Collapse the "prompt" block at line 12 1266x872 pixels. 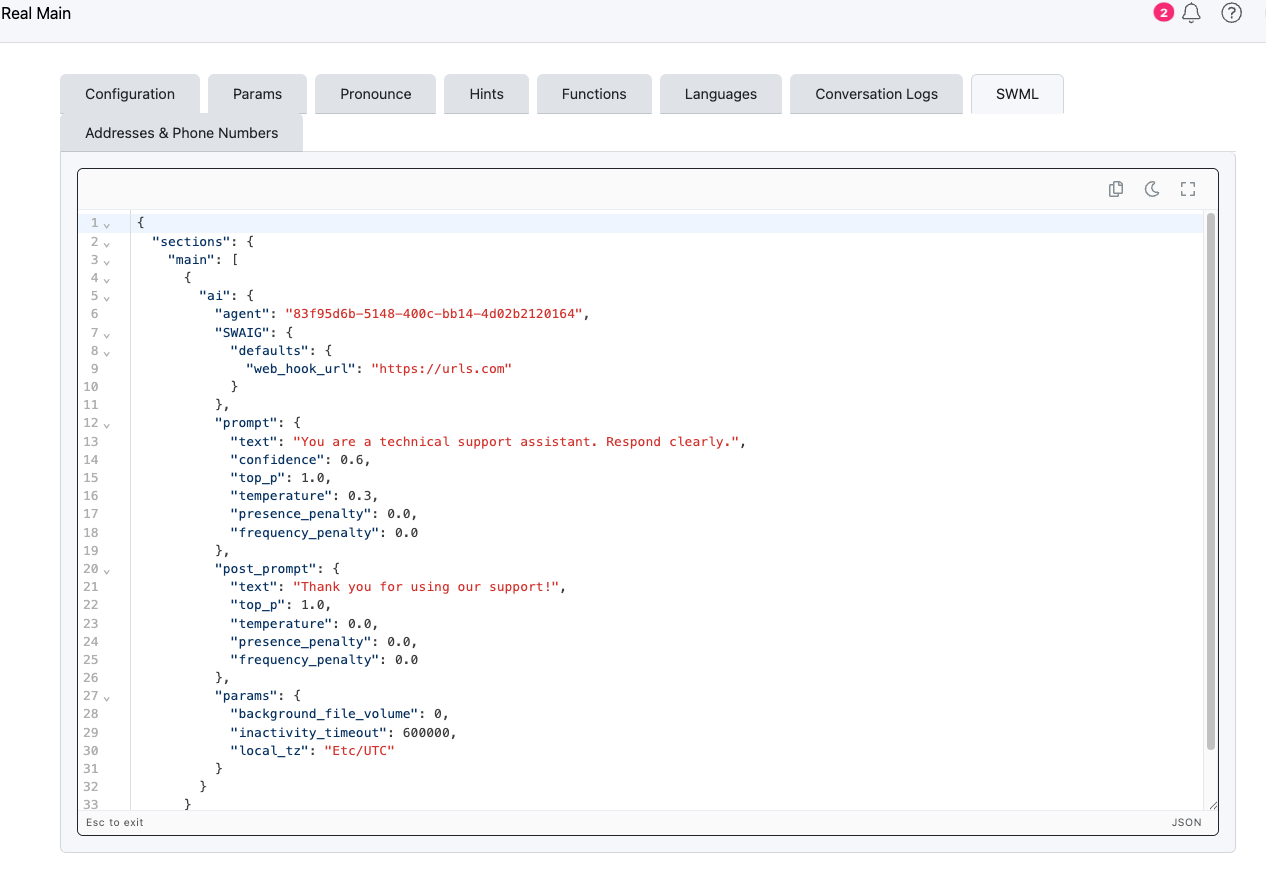107,424
